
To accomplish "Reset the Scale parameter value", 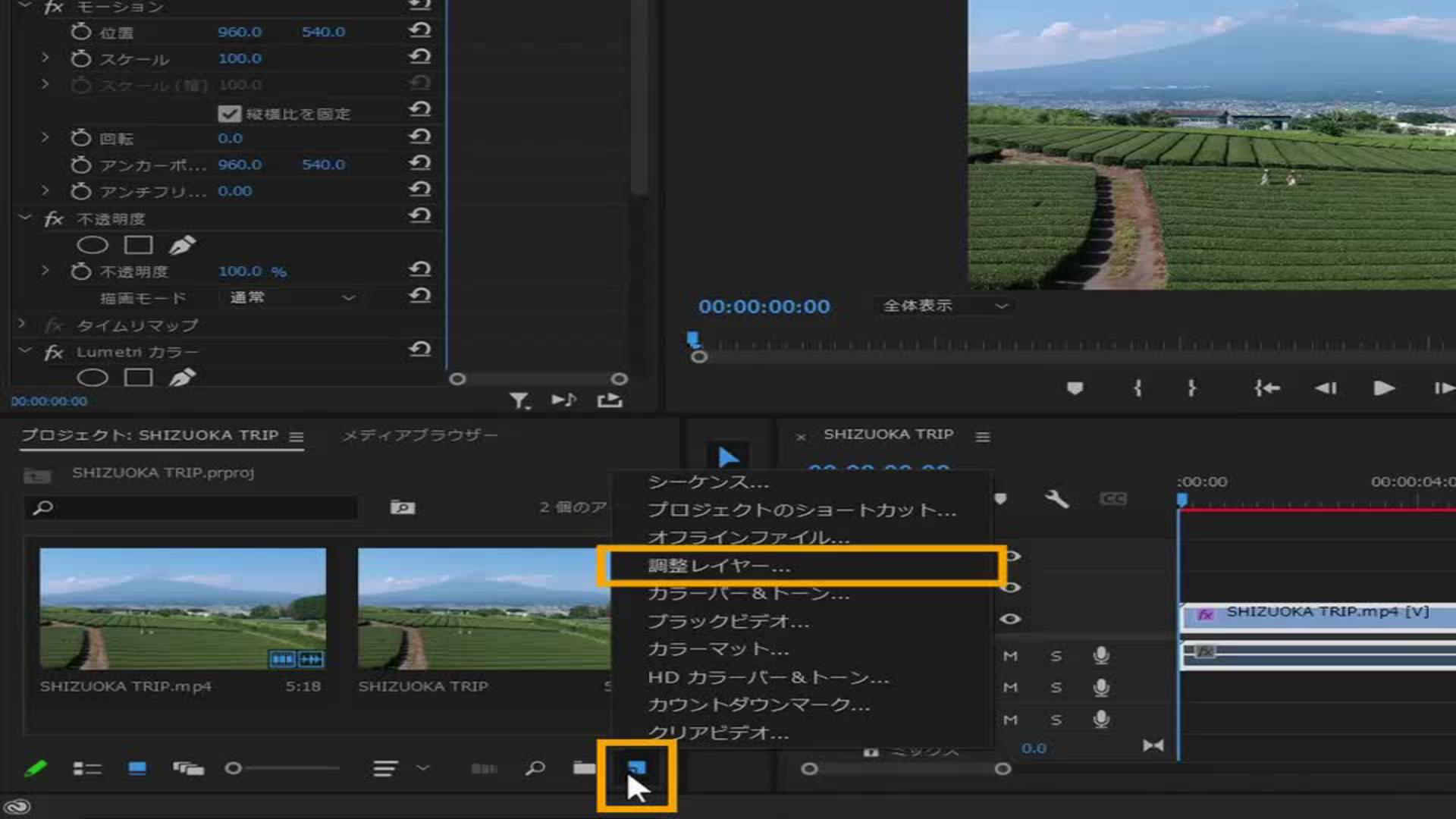I will [x=419, y=58].
